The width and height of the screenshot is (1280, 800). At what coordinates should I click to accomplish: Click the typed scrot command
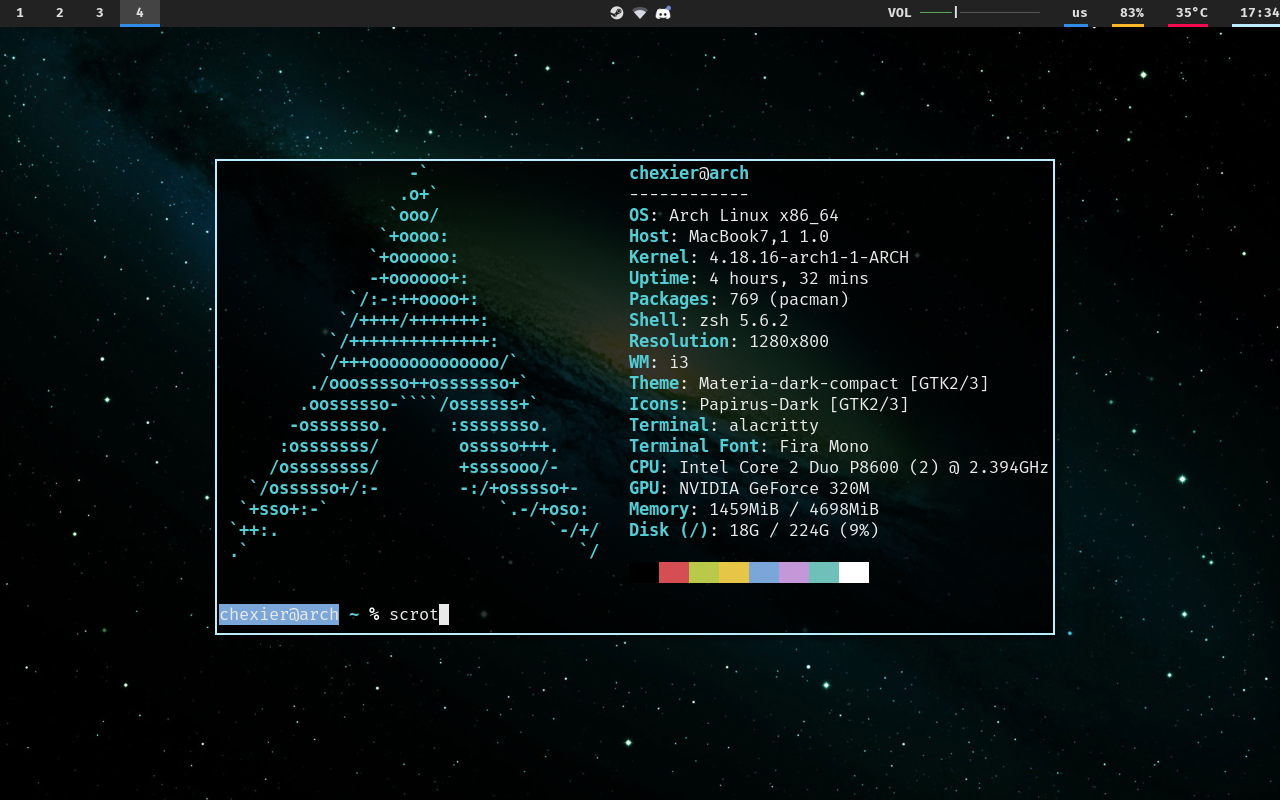[x=414, y=614]
